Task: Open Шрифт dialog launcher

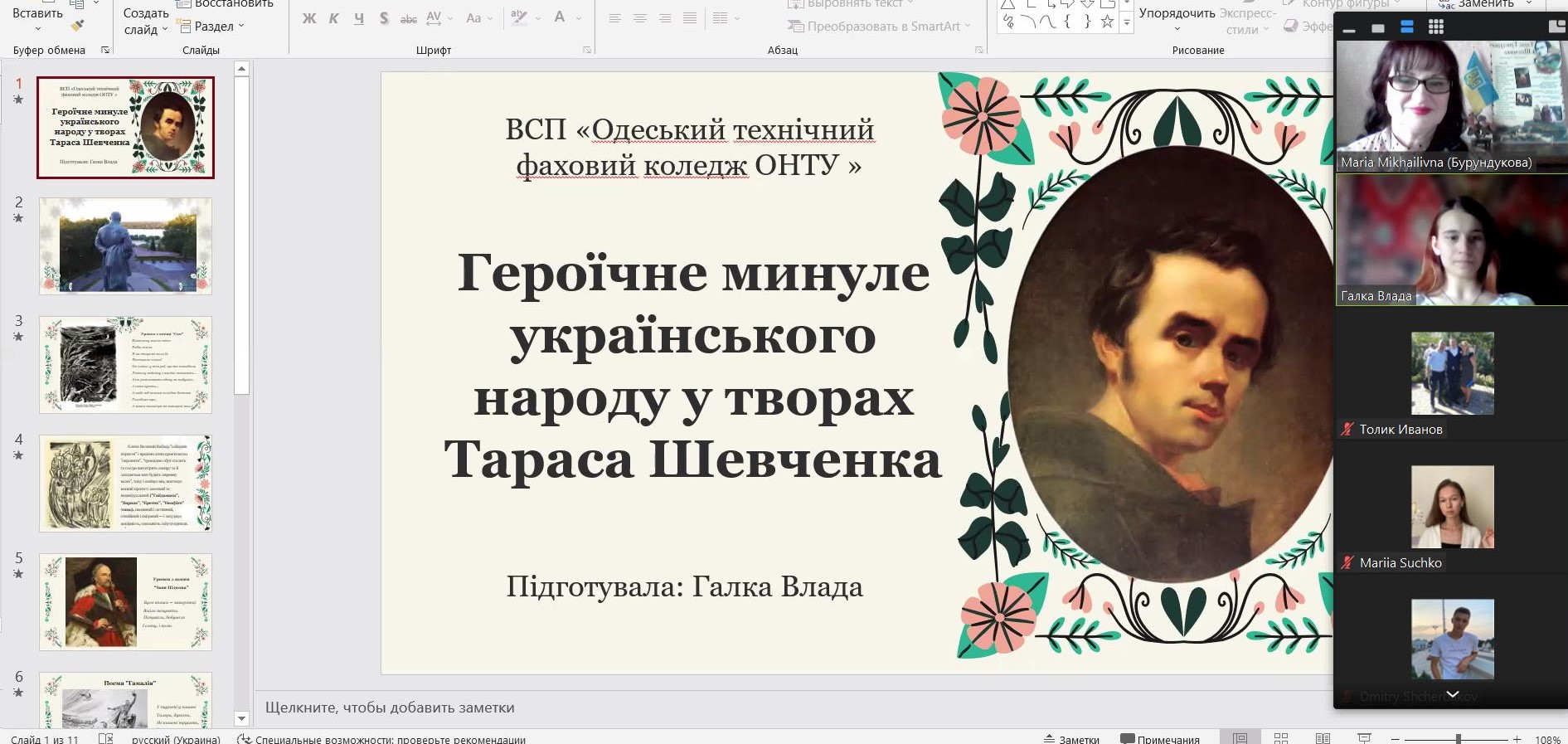Action: point(587,50)
